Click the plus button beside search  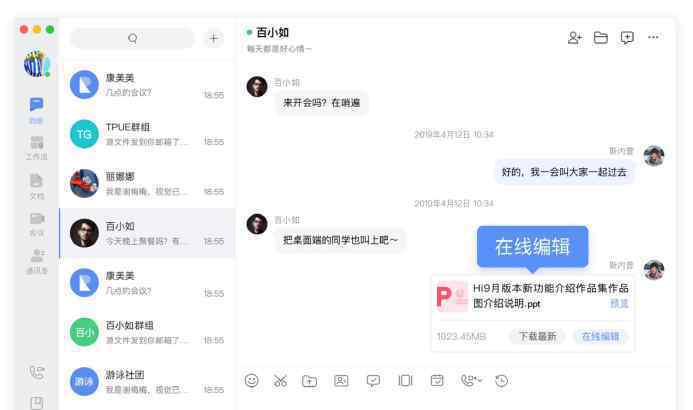[213, 38]
